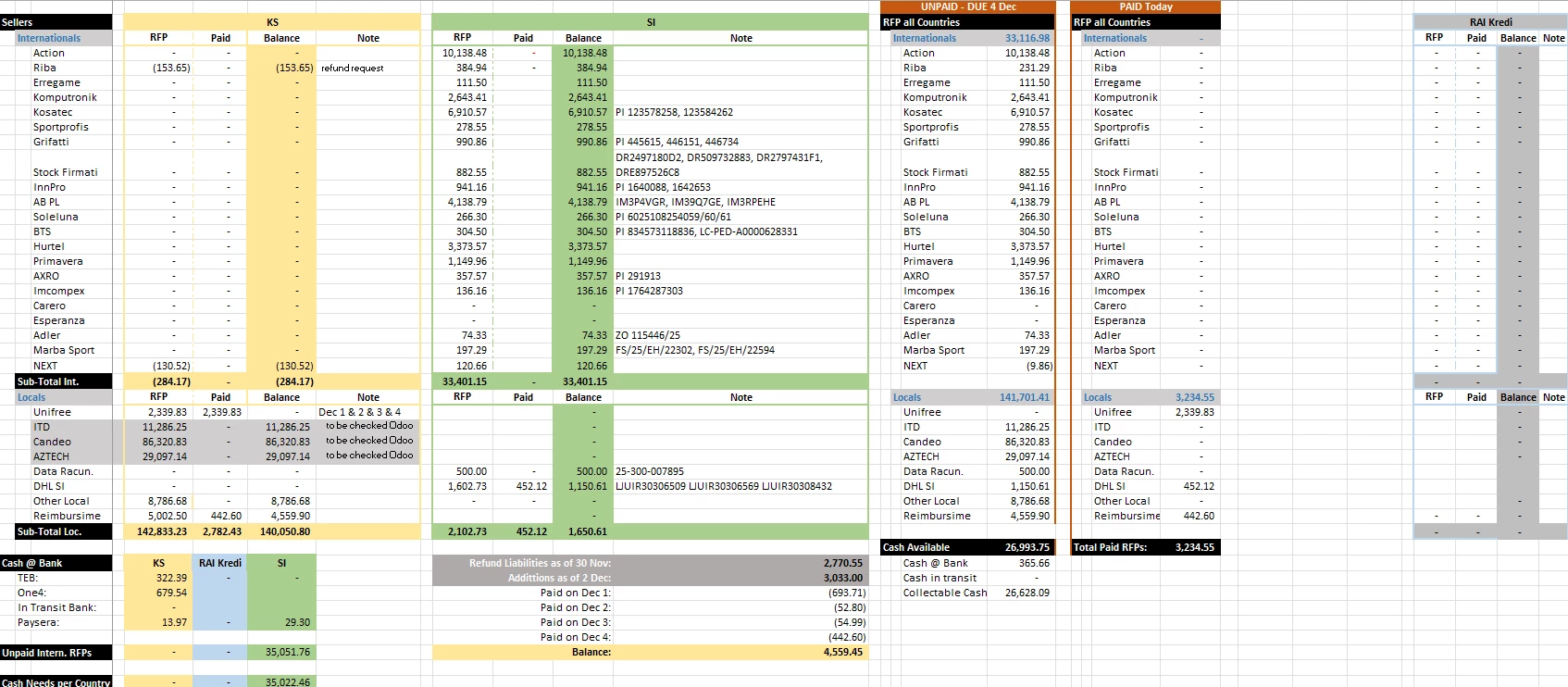
Task: Select the orange UNPAID - DUE 4 Dec header
Action: (x=967, y=6)
